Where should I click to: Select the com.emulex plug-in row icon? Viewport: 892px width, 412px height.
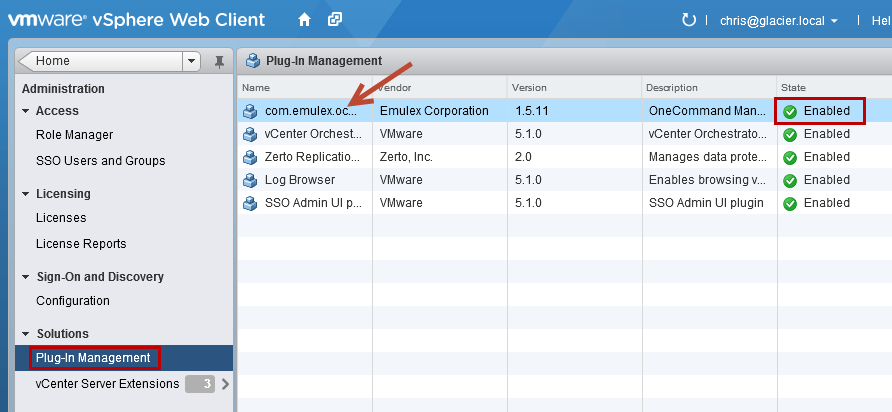(250, 111)
